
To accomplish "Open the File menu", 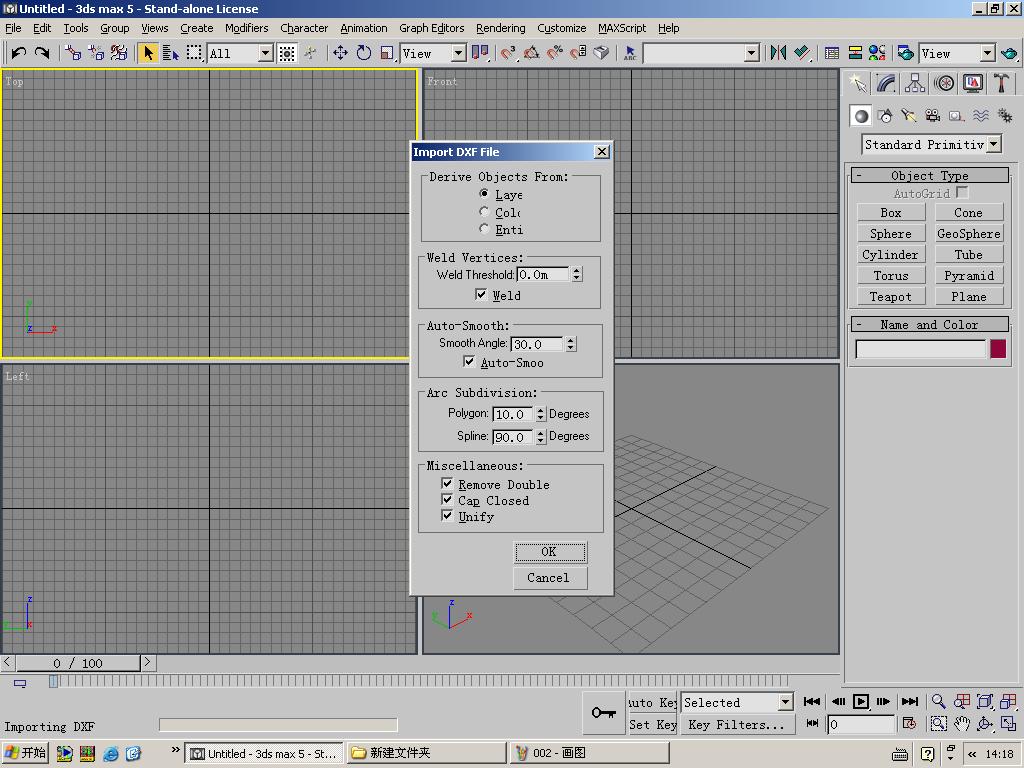I will (x=13, y=28).
